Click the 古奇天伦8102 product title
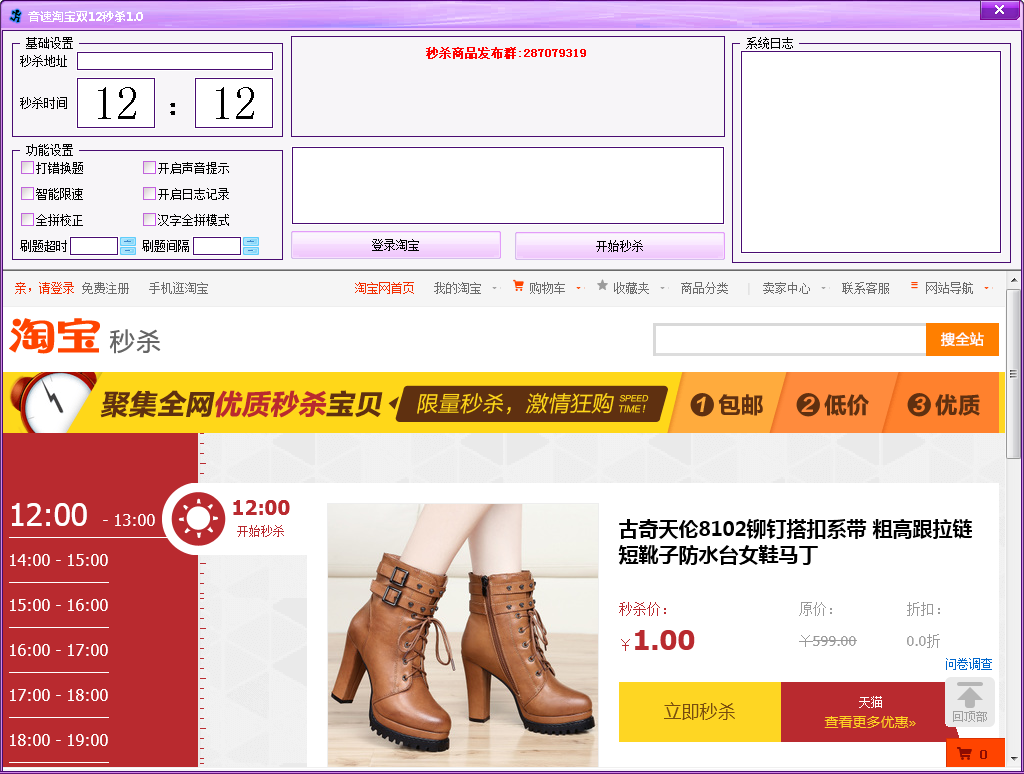Viewport: 1024px width, 774px height. pyautogui.click(x=795, y=542)
